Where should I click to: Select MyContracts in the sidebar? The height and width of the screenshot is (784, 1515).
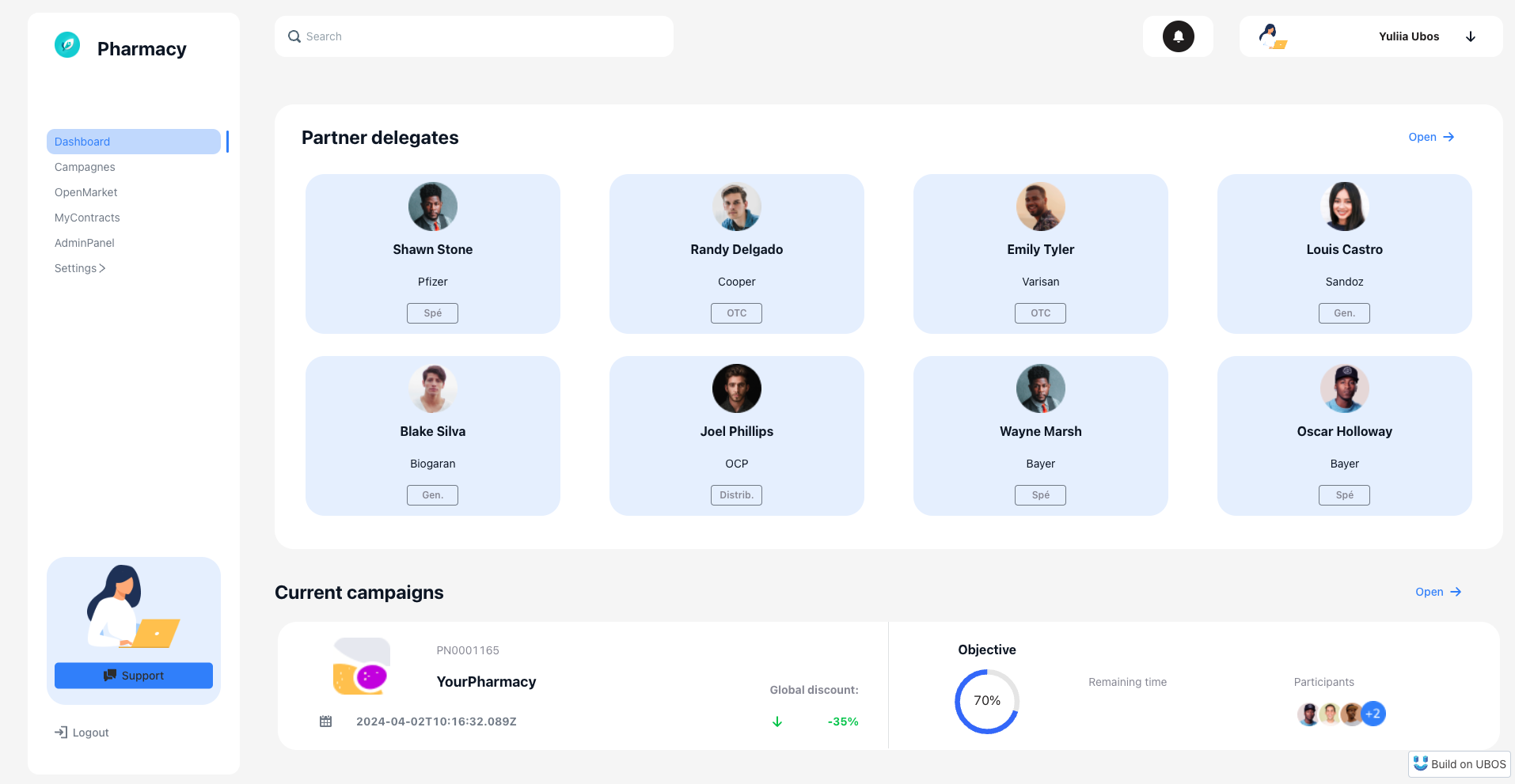[87, 218]
